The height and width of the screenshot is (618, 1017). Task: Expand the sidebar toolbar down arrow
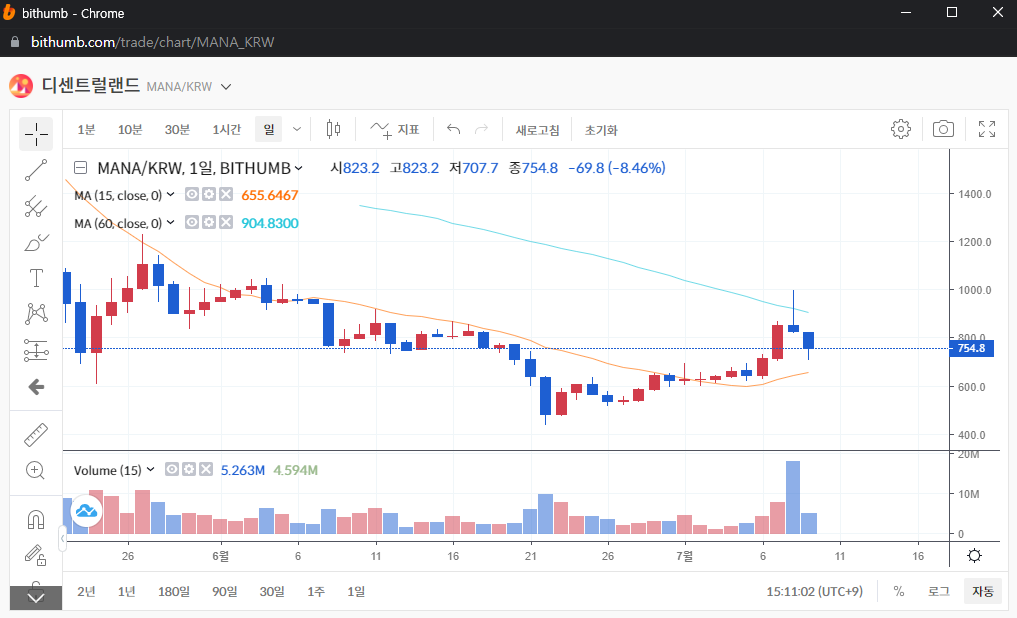pos(36,598)
